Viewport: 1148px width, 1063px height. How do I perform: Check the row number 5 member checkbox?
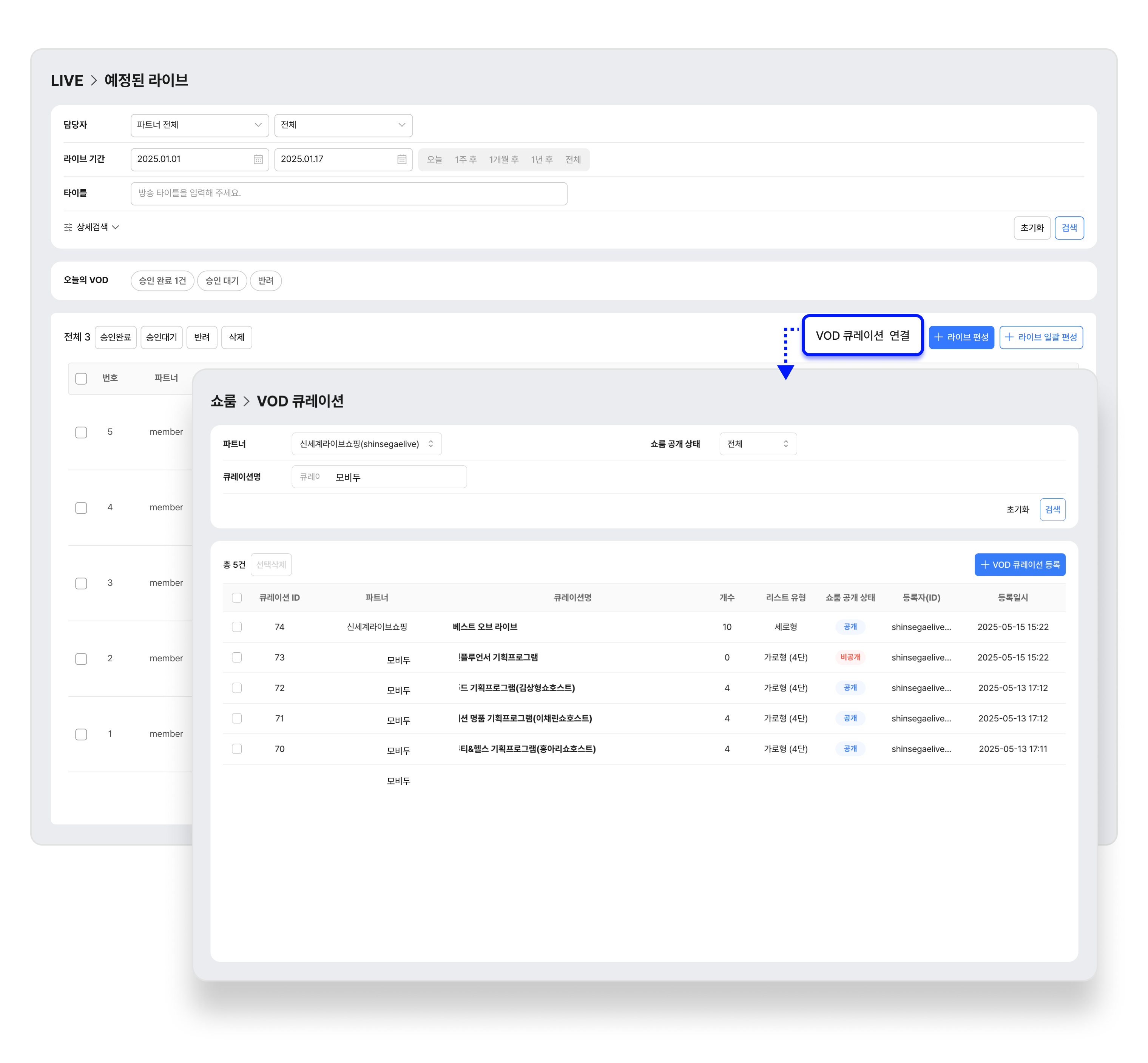tap(81, 433)
